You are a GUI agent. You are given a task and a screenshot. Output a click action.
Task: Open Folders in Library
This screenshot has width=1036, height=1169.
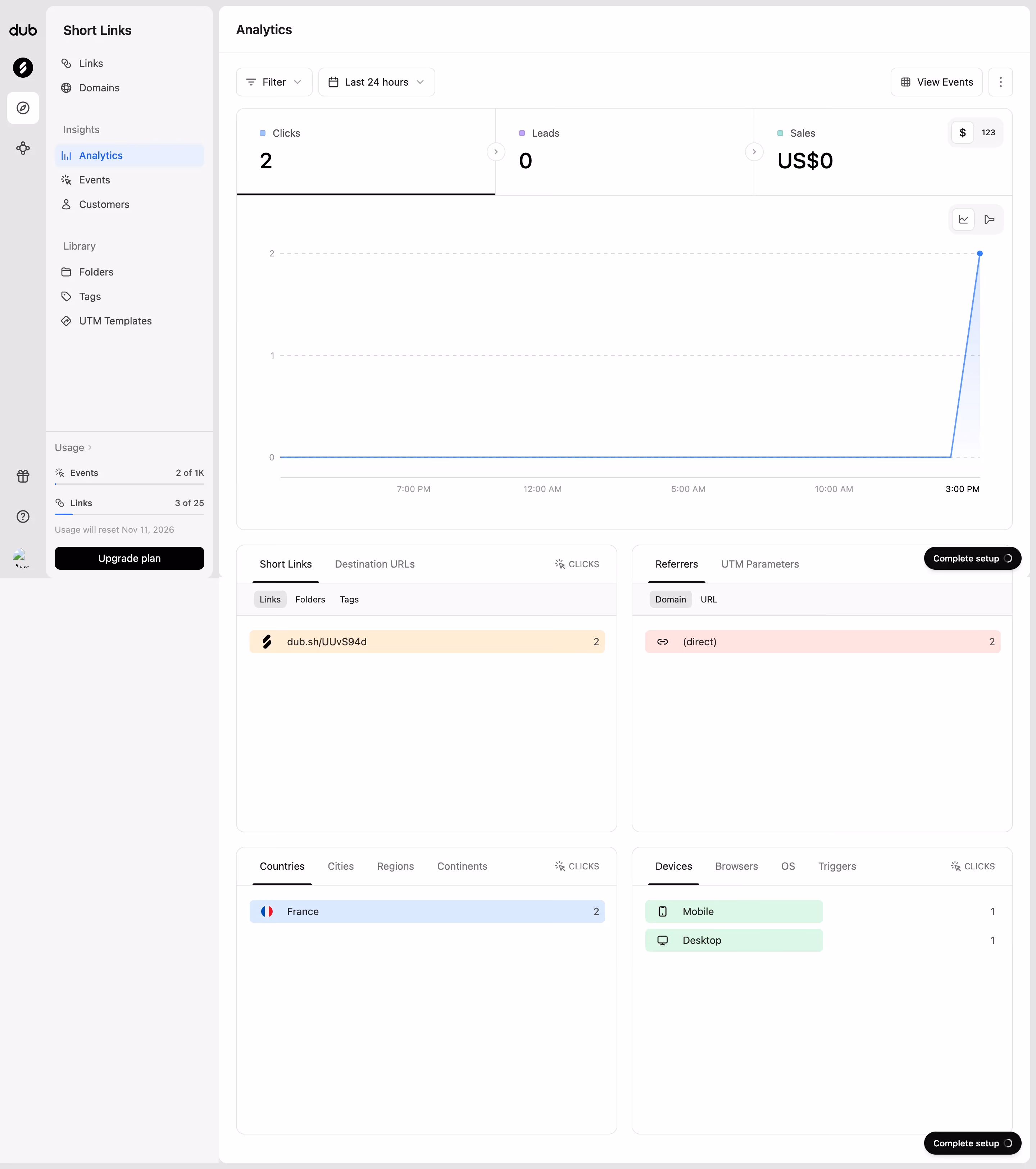(129, 272)
